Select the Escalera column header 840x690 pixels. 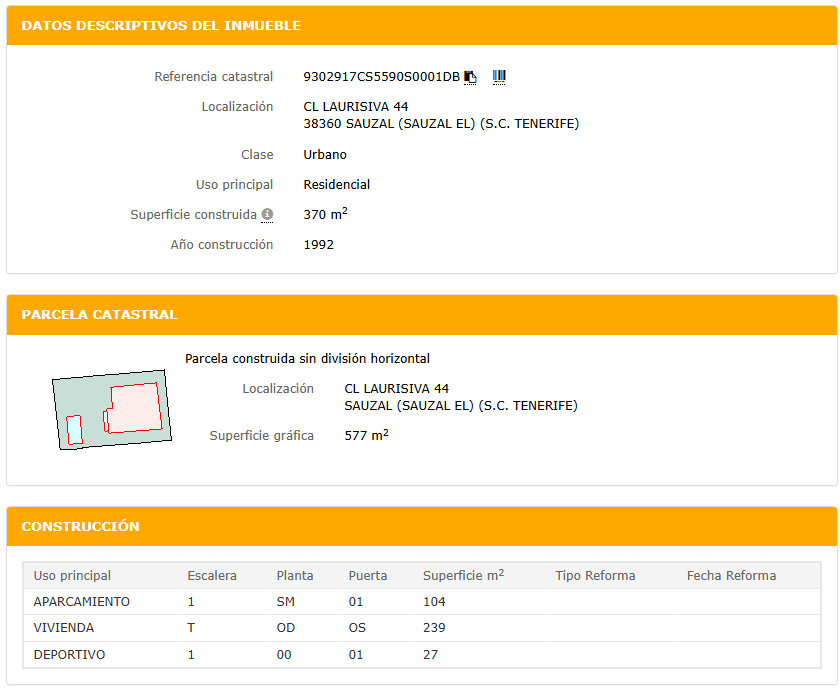[212, 576]
